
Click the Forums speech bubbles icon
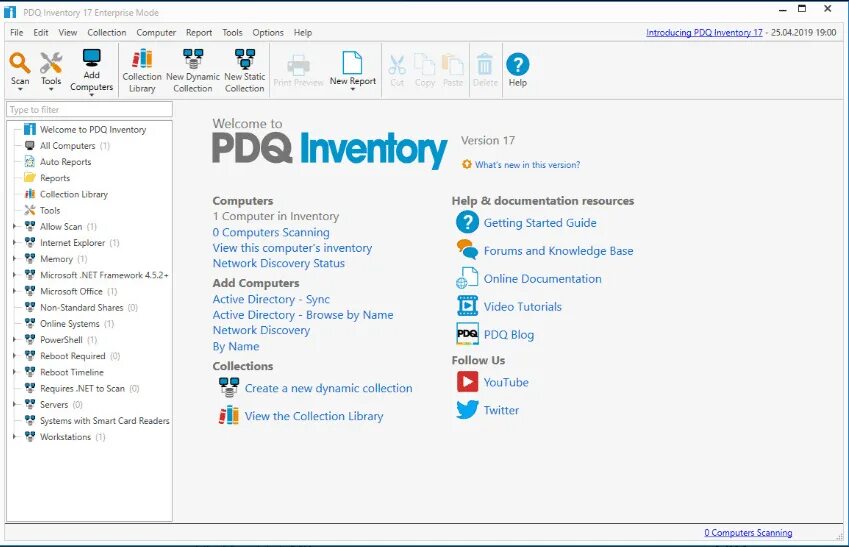click(x=467, y=250)
